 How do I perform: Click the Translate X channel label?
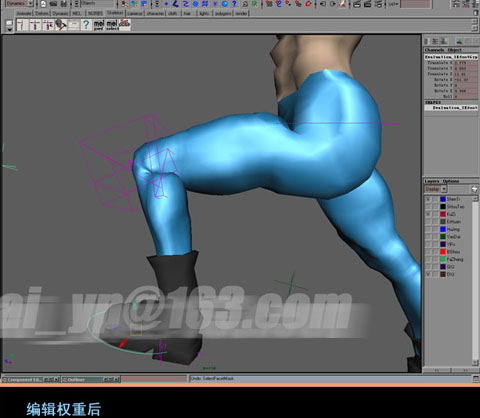coord(440,63)
